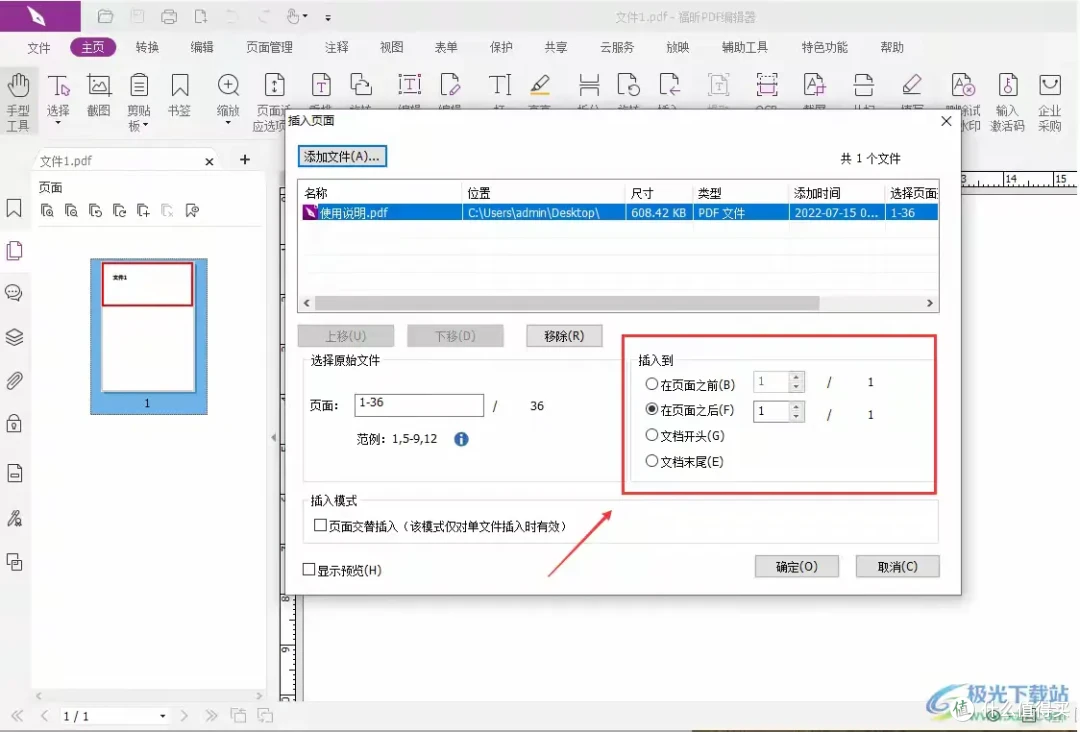Click the Print icon in quick access bar

click(x=169, y=17)
